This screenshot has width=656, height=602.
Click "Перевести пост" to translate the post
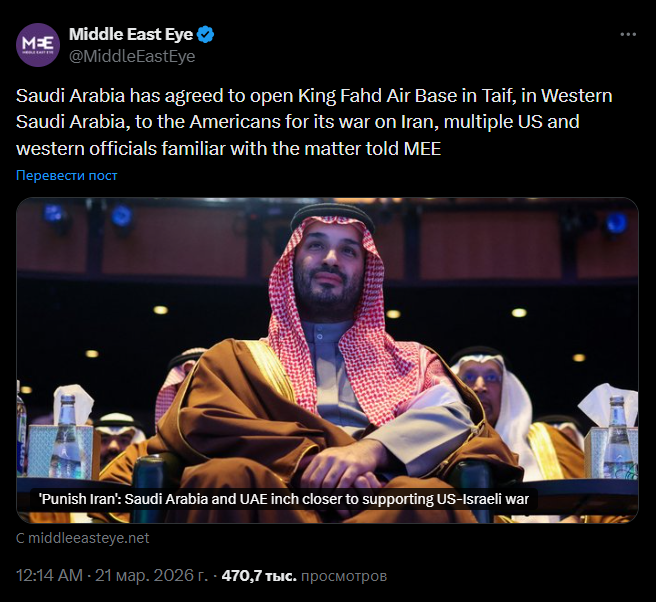(67, 176)
